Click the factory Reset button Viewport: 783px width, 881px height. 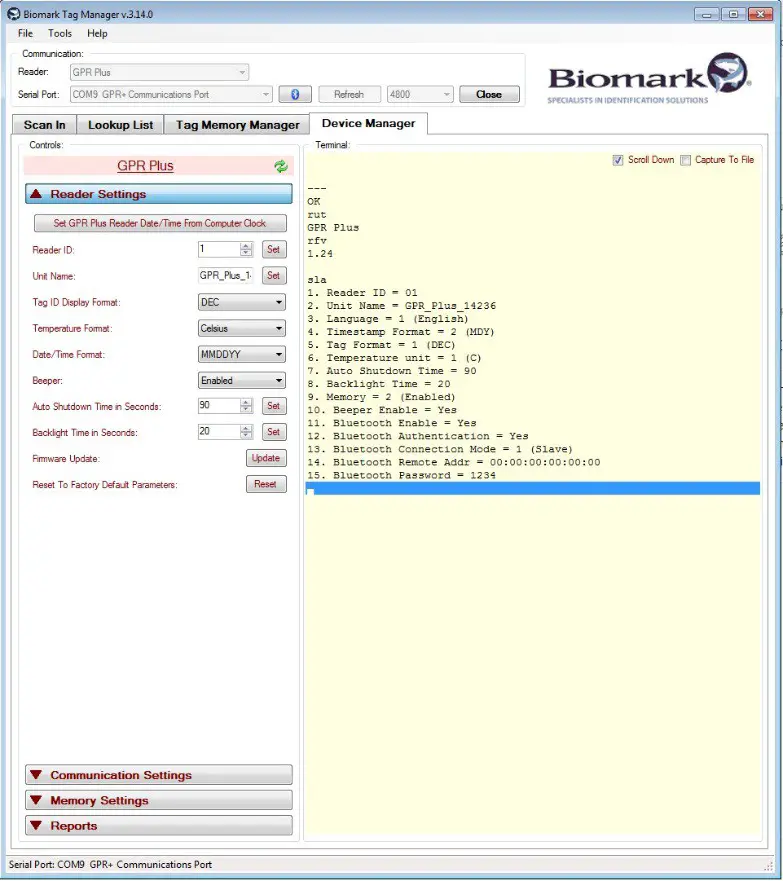click(266, 484)
